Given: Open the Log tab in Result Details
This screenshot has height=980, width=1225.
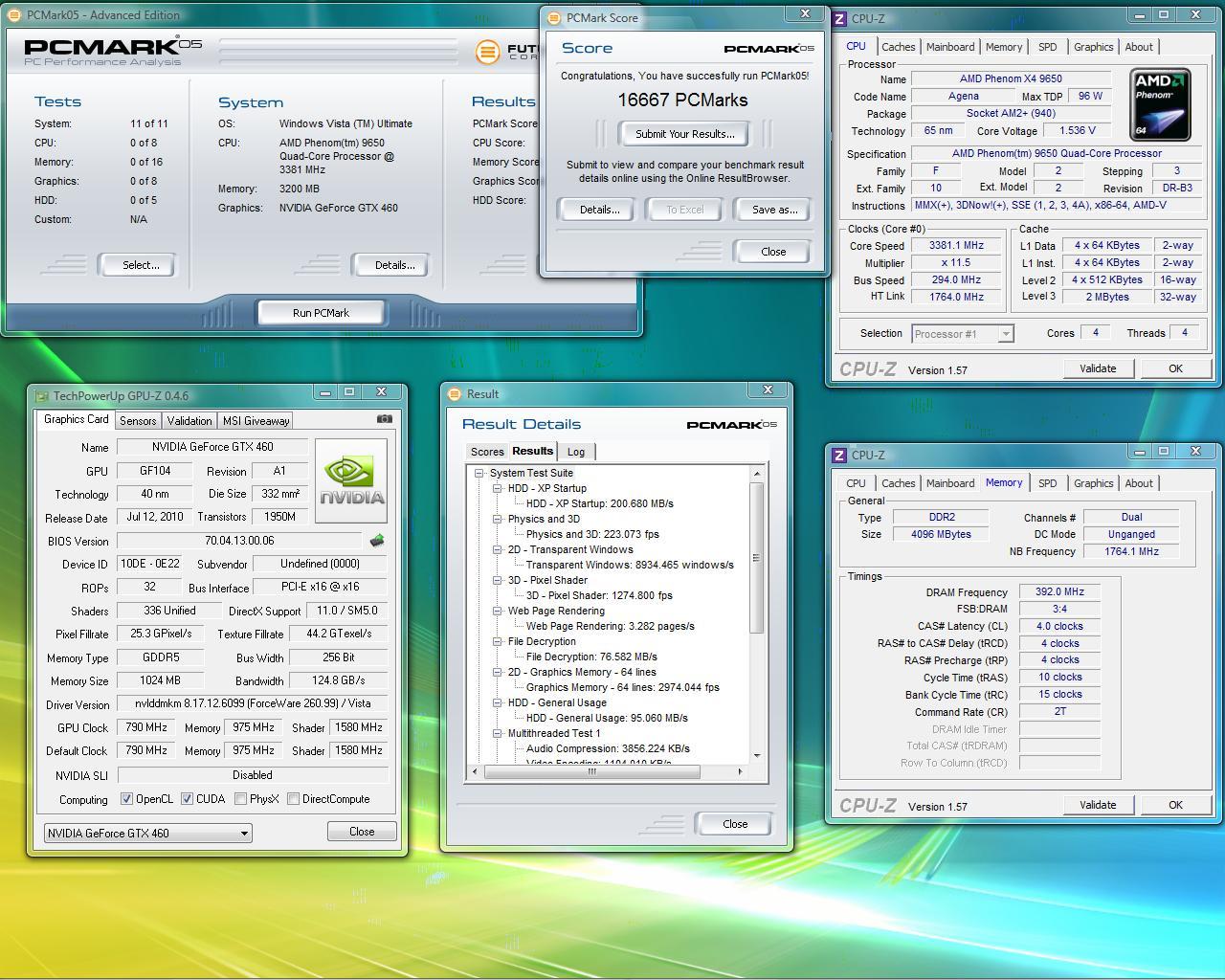Looking at the screenshot, I should click(576, 452).
